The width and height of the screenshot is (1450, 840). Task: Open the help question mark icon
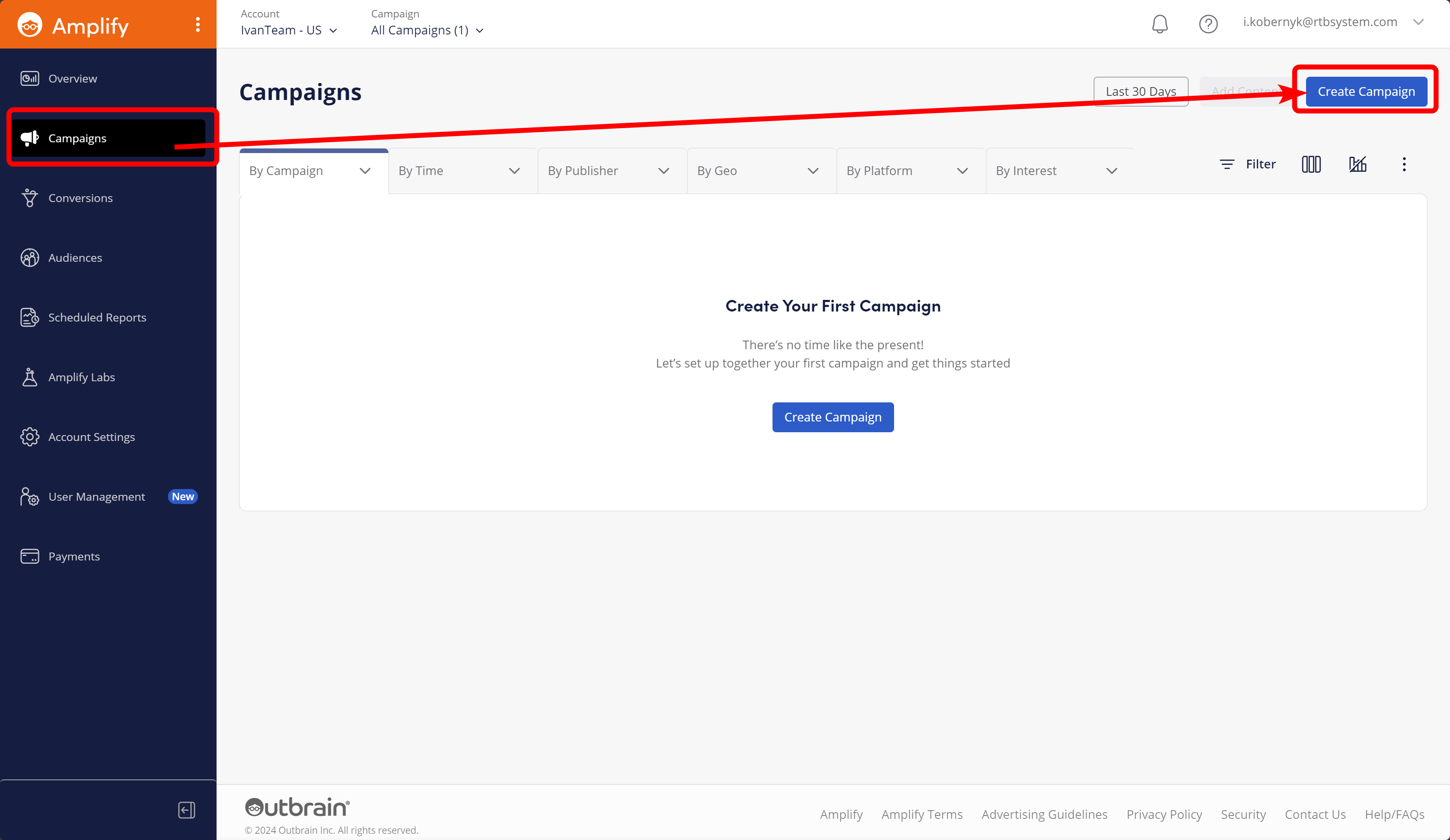click(1208, 24)
